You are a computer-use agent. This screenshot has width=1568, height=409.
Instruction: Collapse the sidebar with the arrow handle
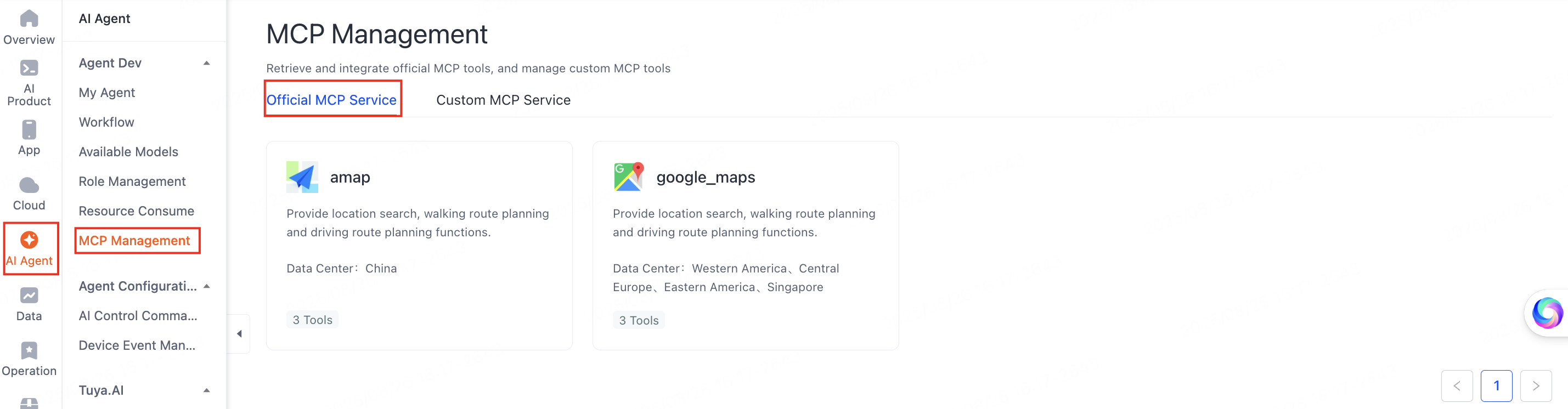239,333
